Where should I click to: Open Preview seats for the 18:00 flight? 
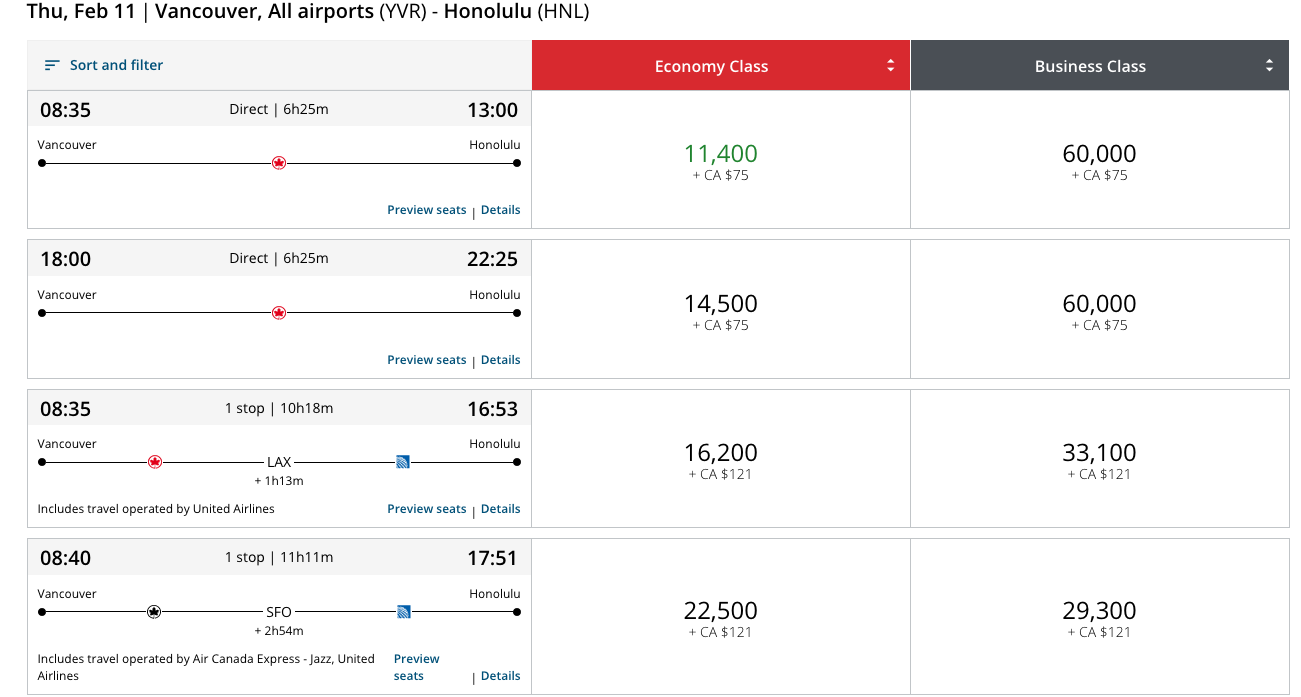[x=427, y=359]
